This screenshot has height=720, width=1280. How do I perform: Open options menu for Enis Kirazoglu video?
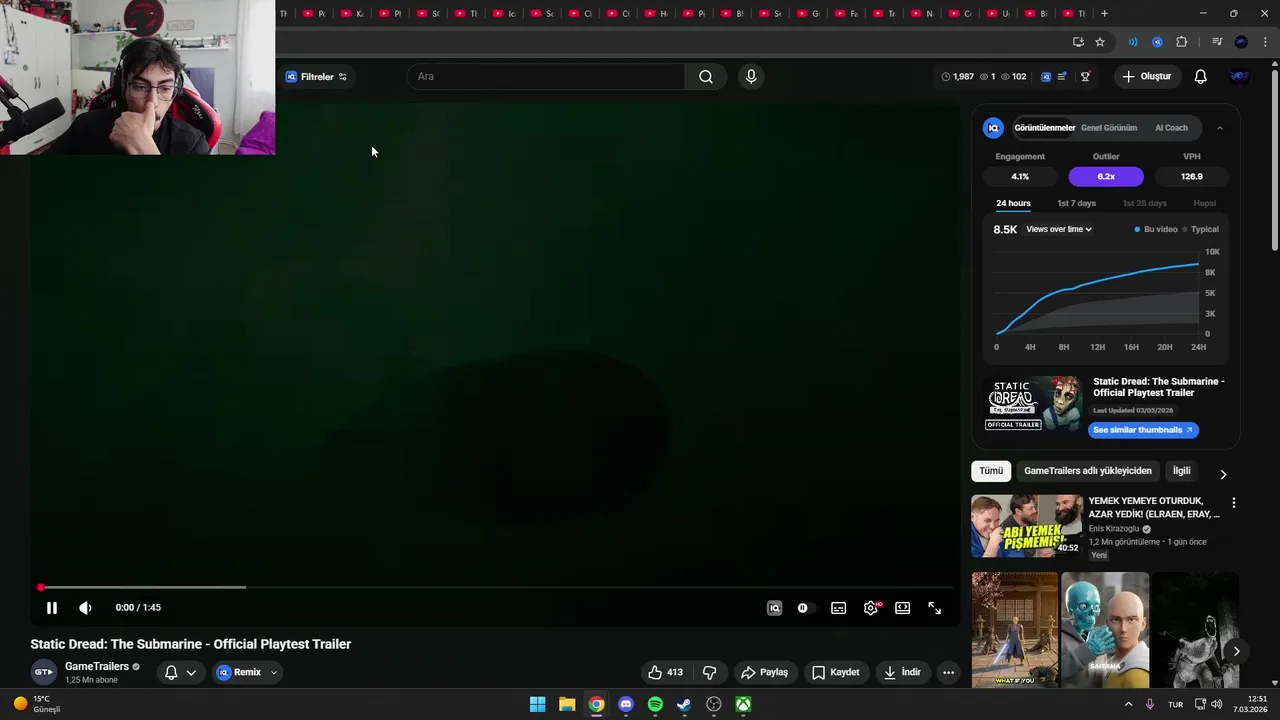pyautogui.click(x=1233, y=503)
